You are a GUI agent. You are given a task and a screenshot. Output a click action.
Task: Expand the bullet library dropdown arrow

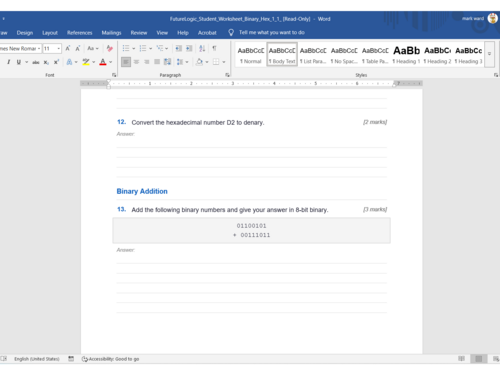coord(133,49)
